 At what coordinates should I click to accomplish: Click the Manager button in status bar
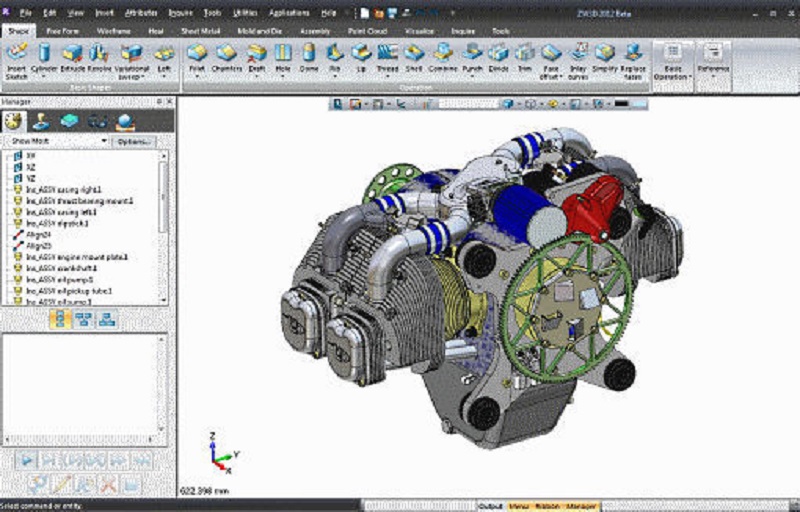coord(581,506)
